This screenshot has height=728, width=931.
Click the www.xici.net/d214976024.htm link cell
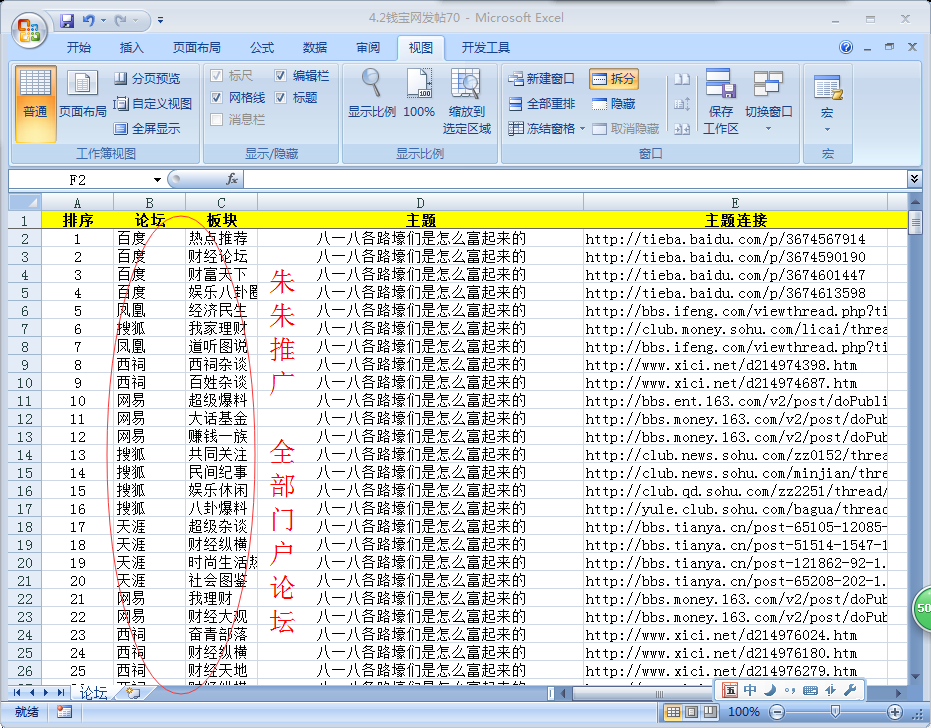(735, 635)
